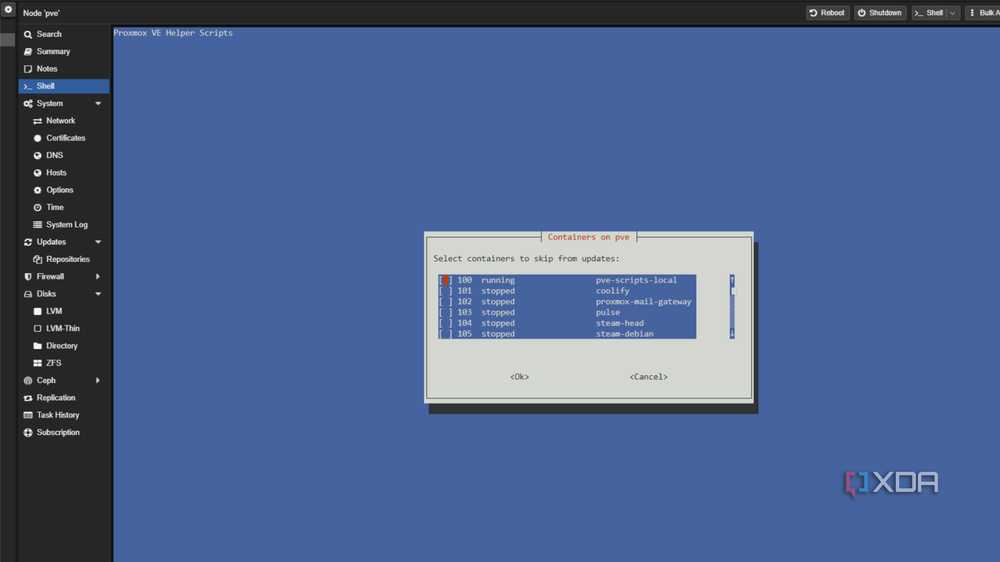Click the LVM-Thin outline square icon
Viewport: 1000px width, 562px height.
point(38,329)
